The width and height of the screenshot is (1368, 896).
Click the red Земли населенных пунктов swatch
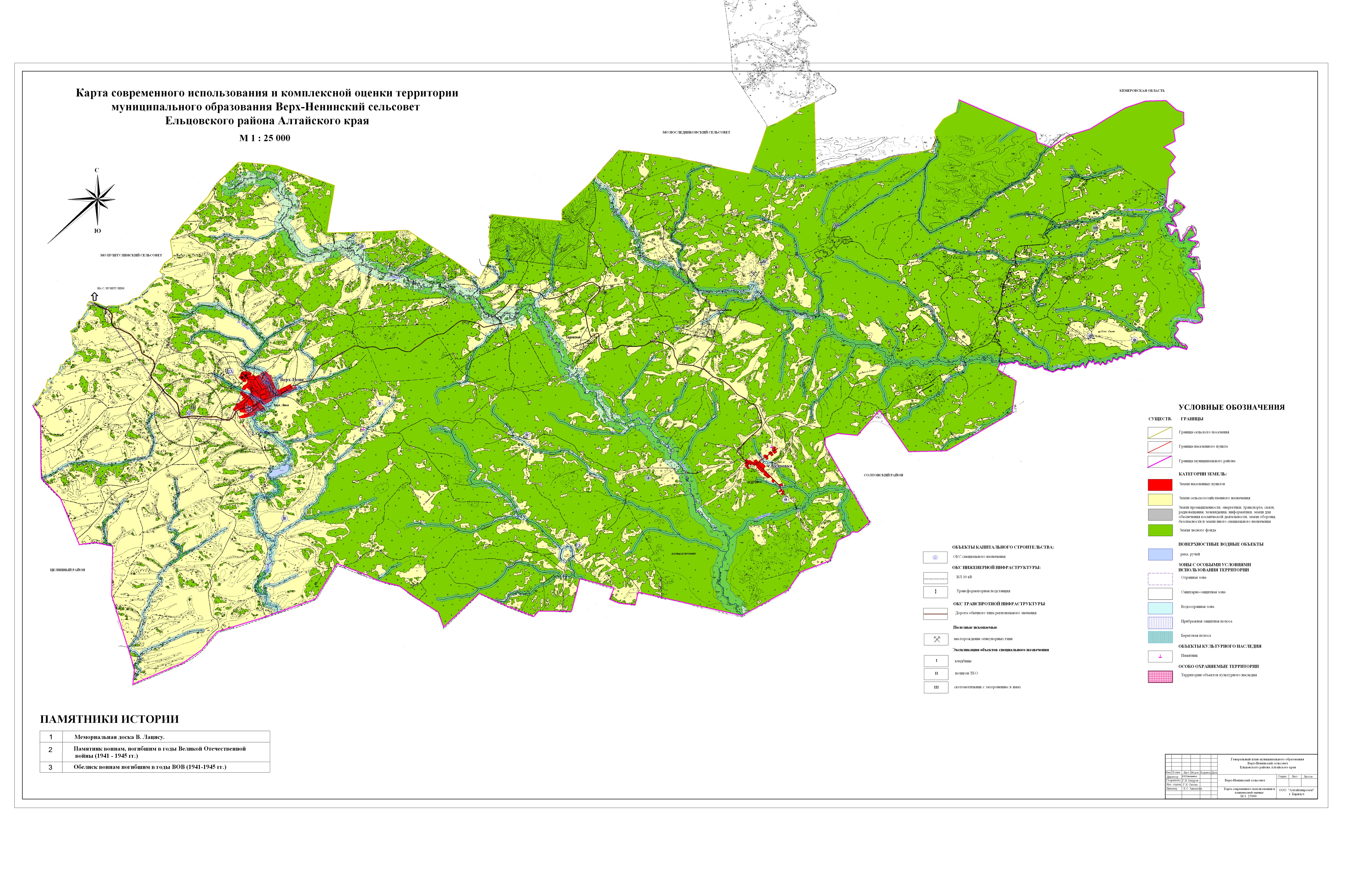coord(1160,485)
